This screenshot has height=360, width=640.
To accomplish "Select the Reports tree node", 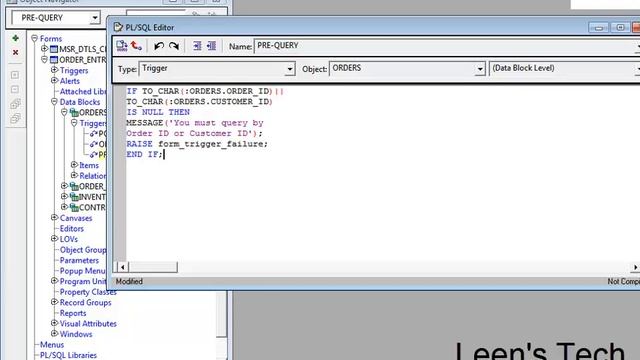I will tap(73, 313).
